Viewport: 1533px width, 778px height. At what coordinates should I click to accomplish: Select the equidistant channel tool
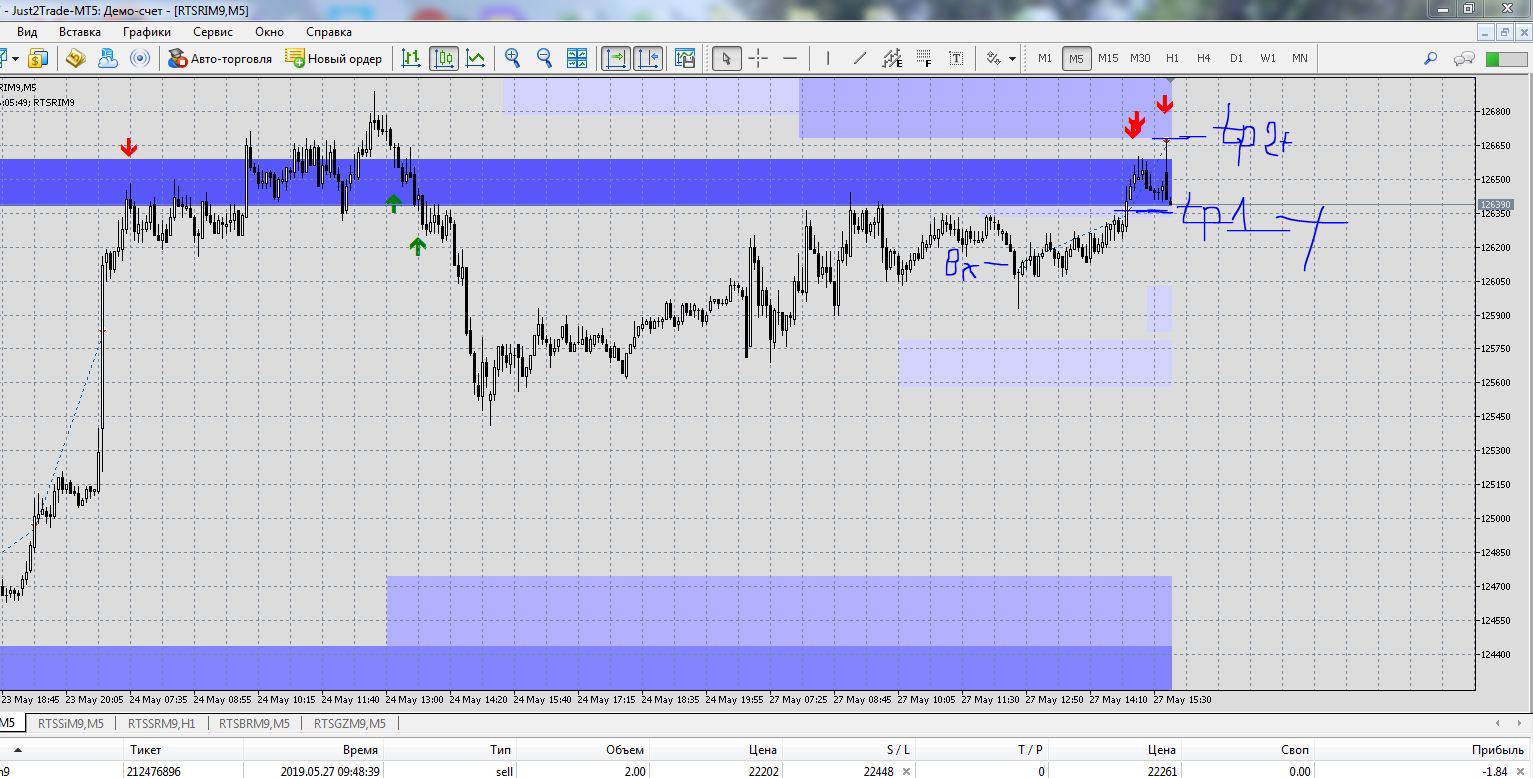click(x=892, y=58)
